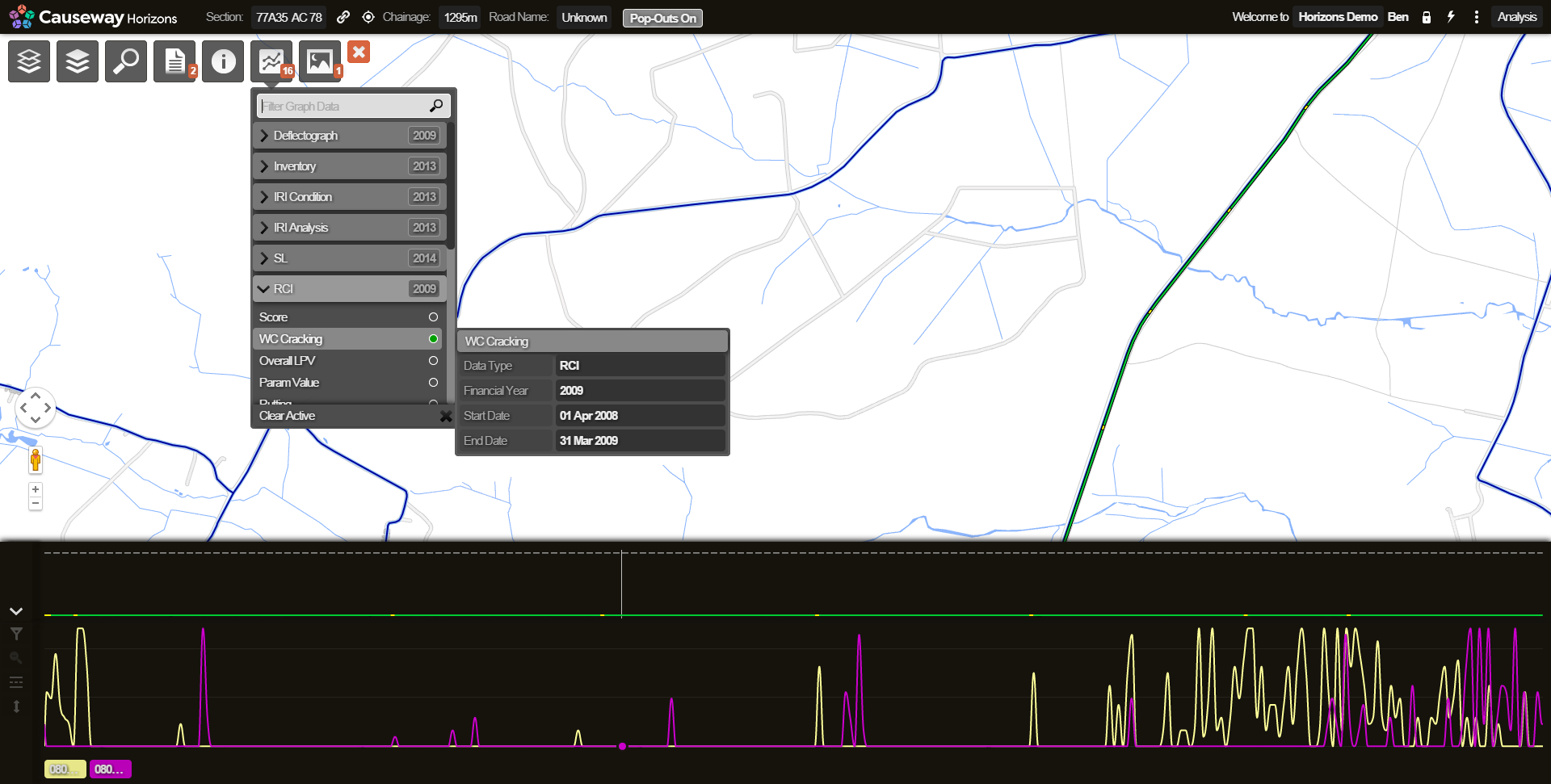Open the Deflectograph 2009 year selector
The width and height of the screenshot is (1551, 784).
click(x=424, y=136)
